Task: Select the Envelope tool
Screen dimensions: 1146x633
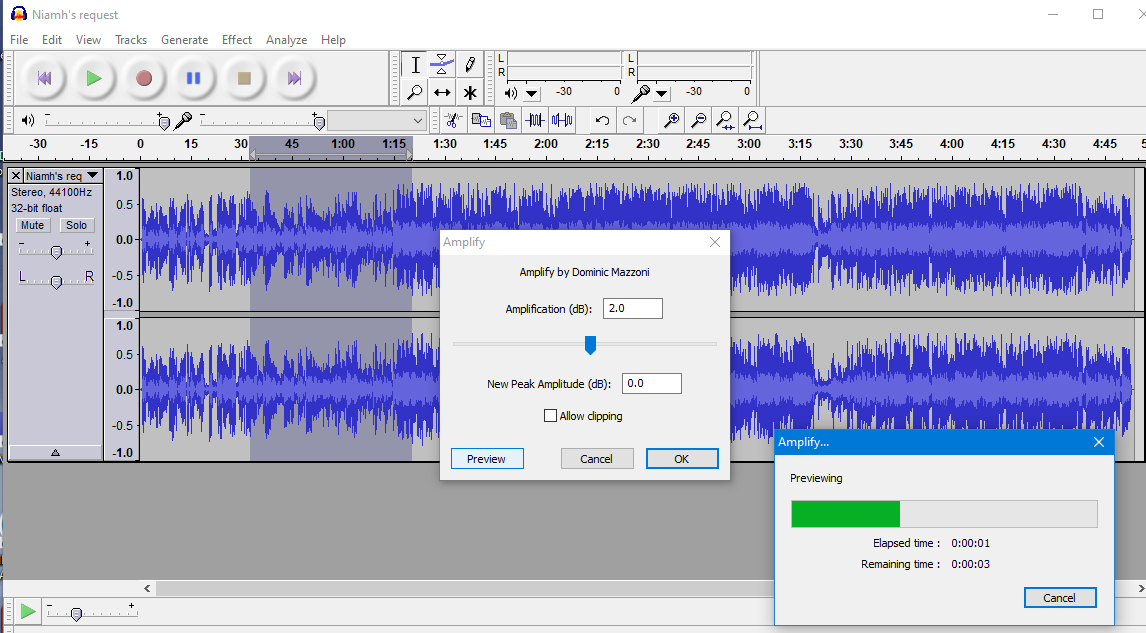Action: [441, 64]
